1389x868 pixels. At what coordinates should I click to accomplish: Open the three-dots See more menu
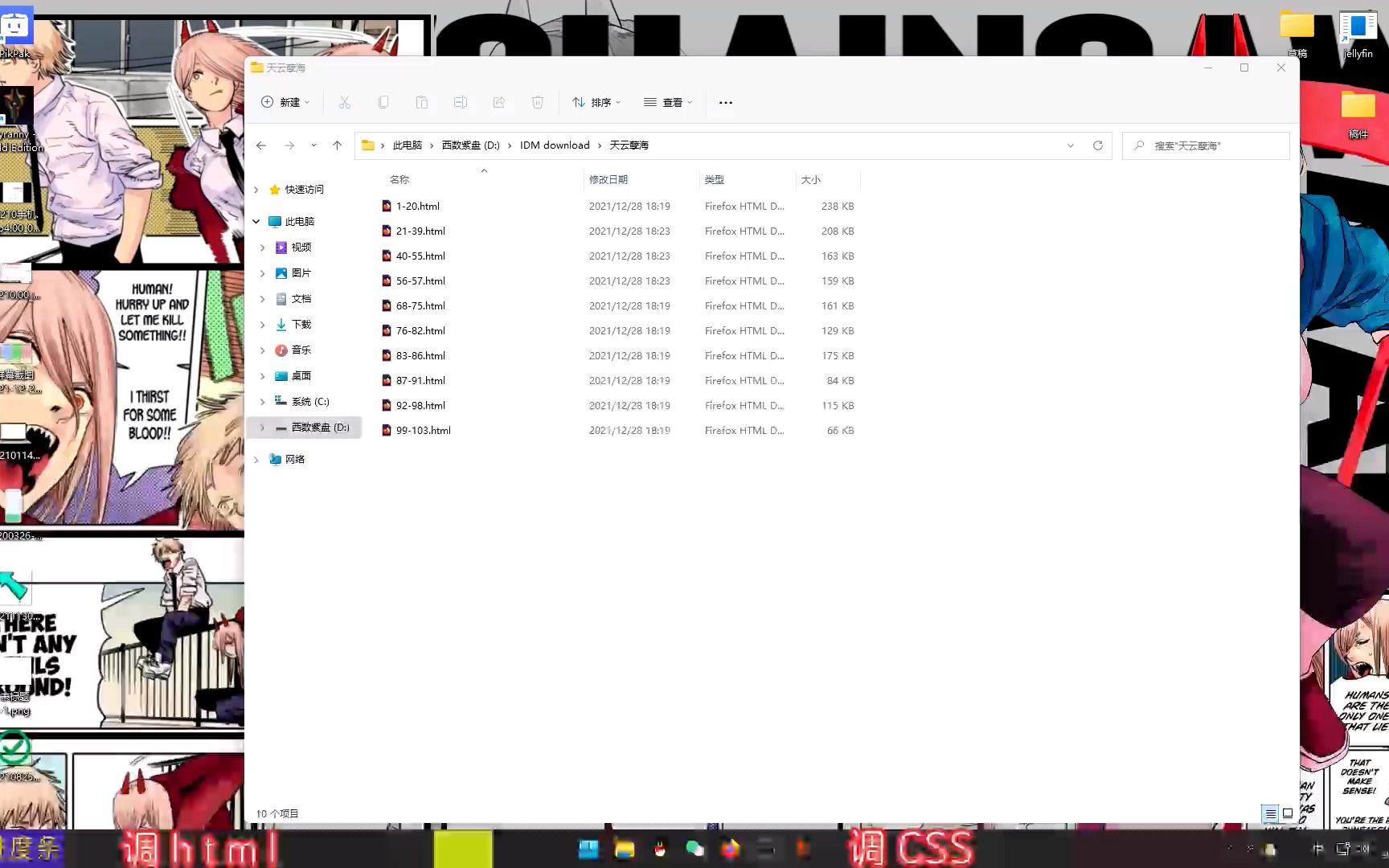(x=726, y=102)
